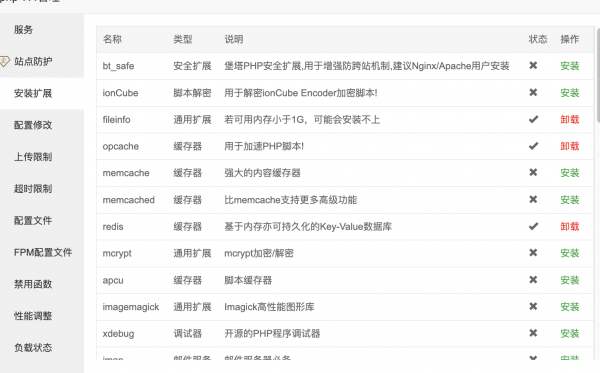Viewport: 600px width, 373px height.
Task: Open the 上传限制 section
Action: (x=33, y=157)
